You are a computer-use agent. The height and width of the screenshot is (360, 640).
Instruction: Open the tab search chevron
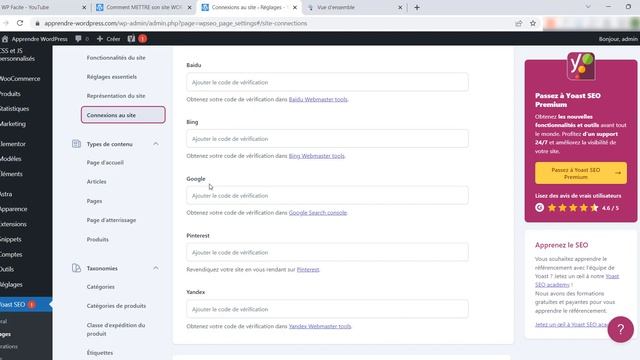[588, 7]
